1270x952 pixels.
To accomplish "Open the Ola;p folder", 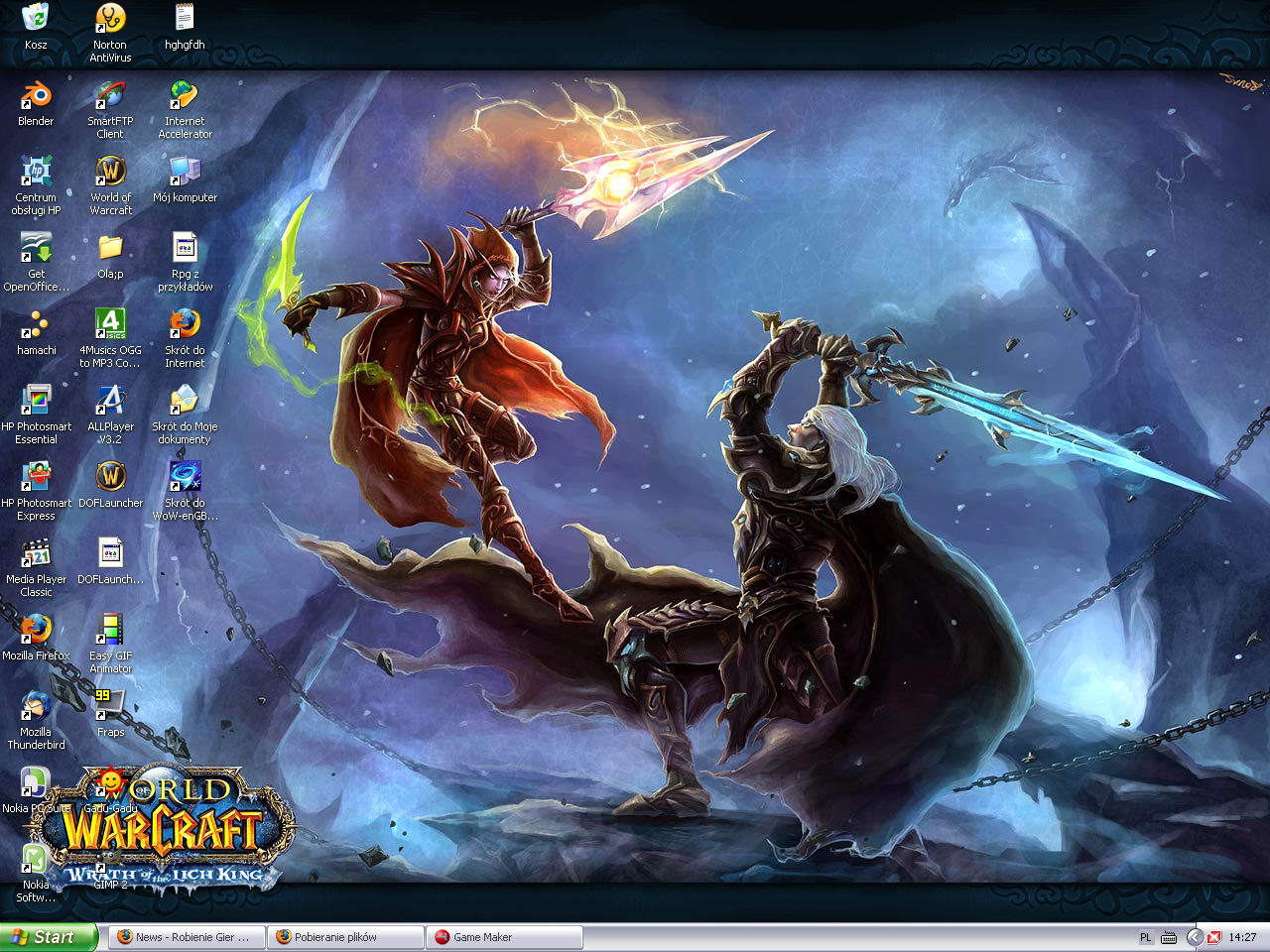I will (110, 249).
